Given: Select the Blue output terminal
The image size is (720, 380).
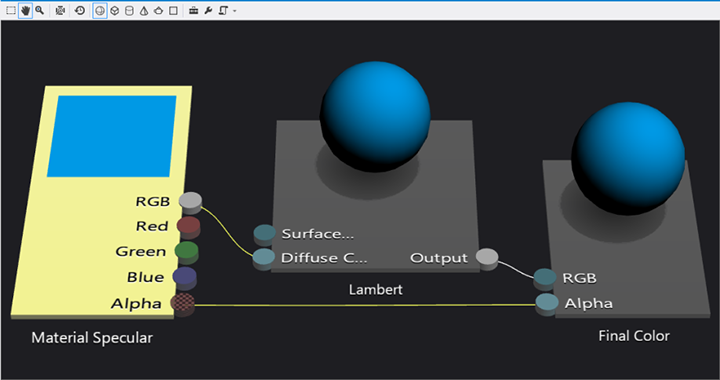Looking at the screenshot, I should [x=185, y=278].
